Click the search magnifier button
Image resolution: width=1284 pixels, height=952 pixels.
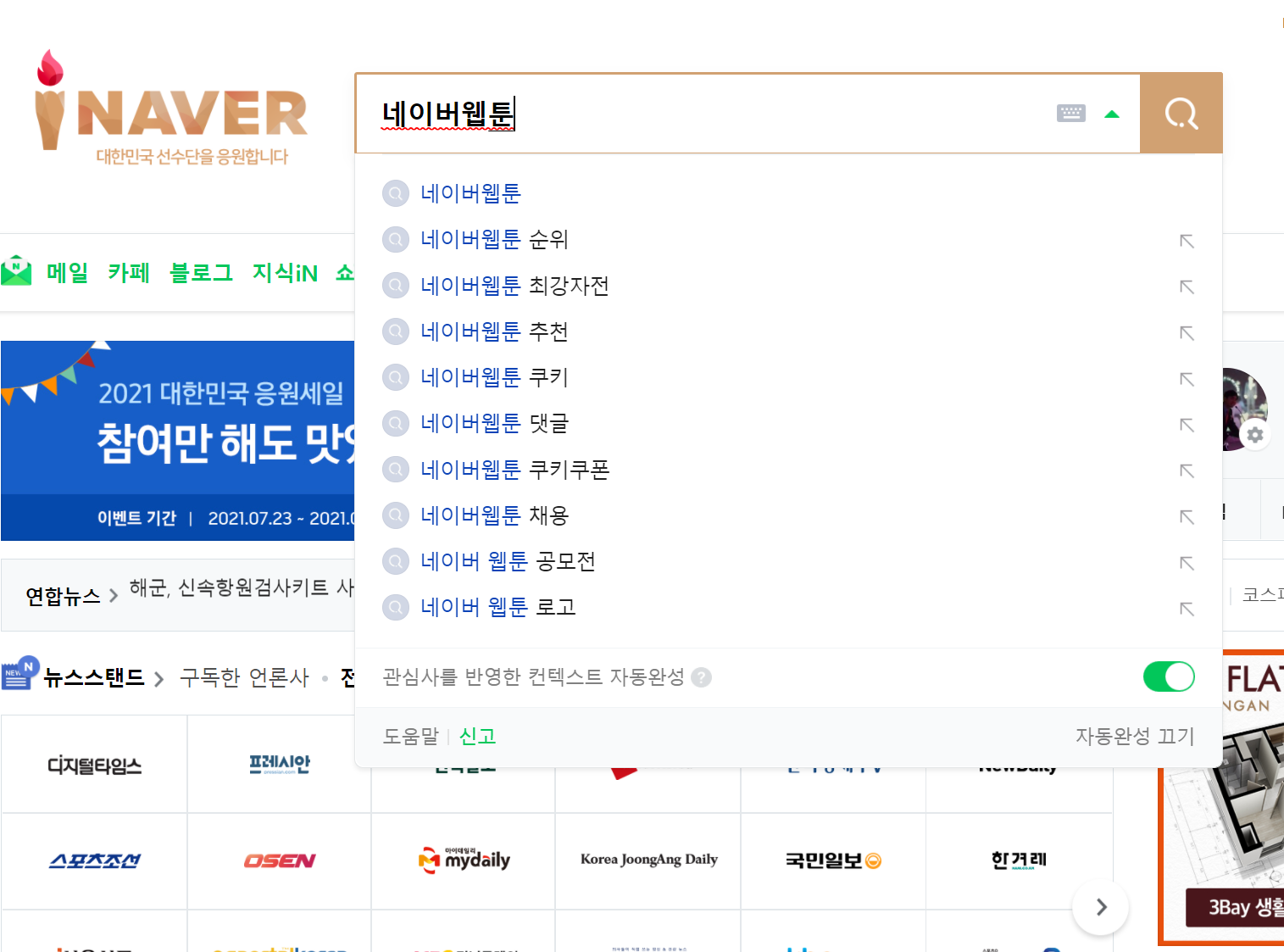point(1181,113)
